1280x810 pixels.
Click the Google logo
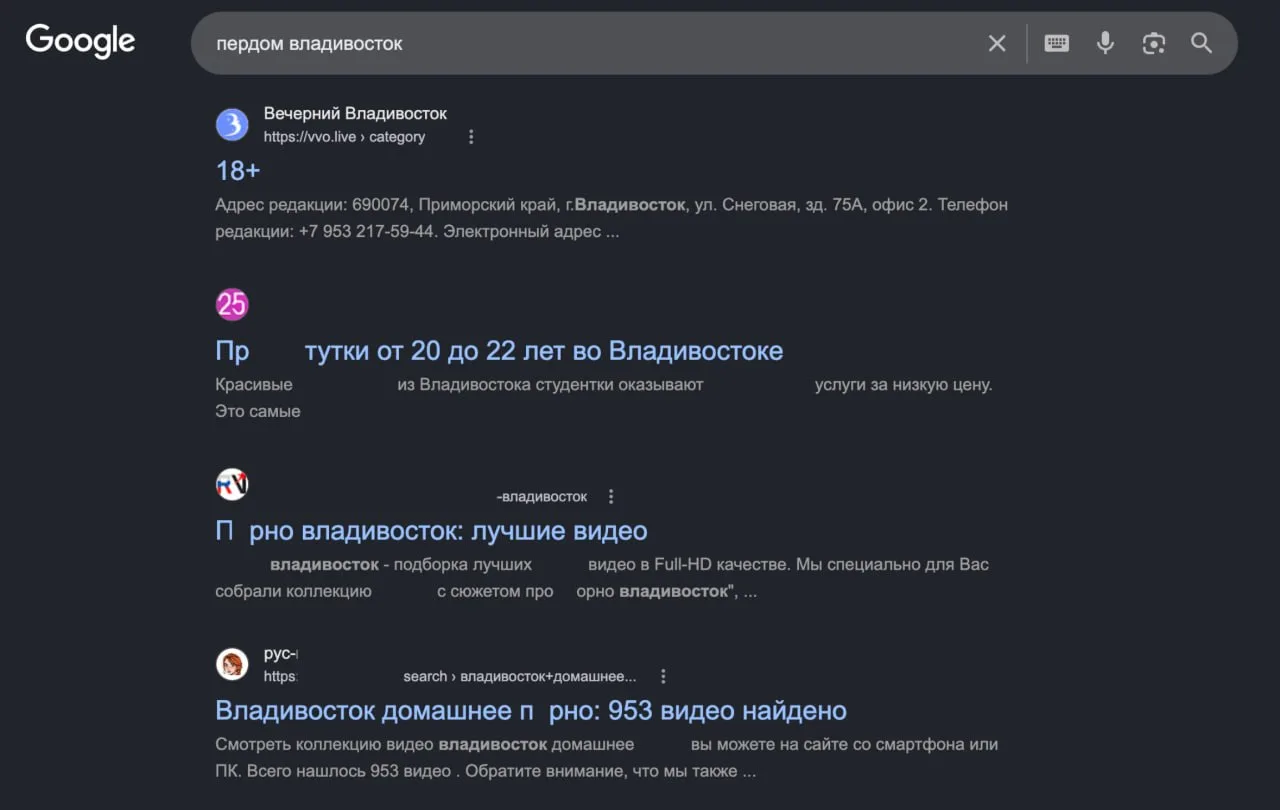point(80,42)
